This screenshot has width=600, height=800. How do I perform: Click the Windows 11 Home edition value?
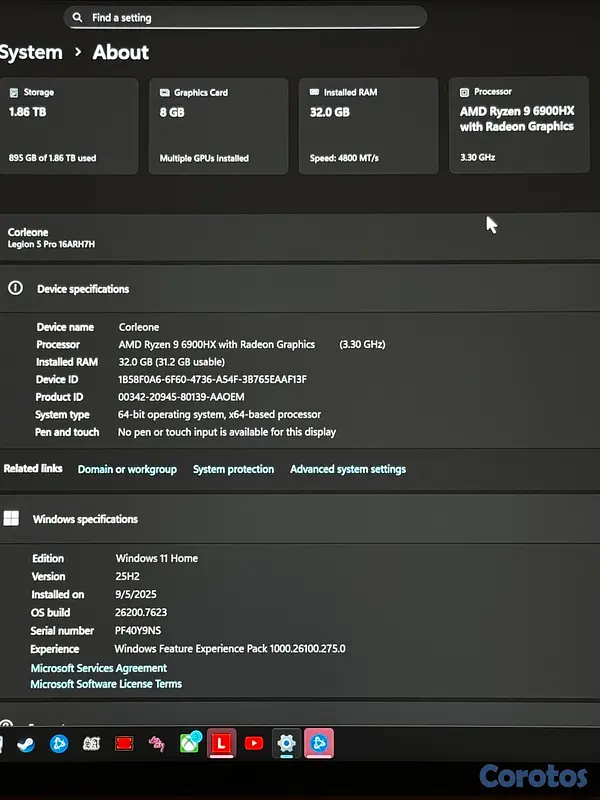(x=157, y=558)
